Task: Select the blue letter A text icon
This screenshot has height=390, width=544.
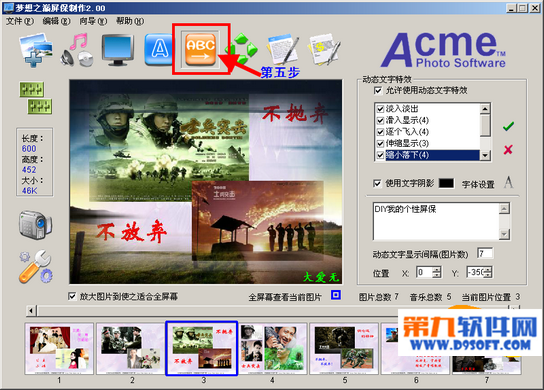Action: 158,50
